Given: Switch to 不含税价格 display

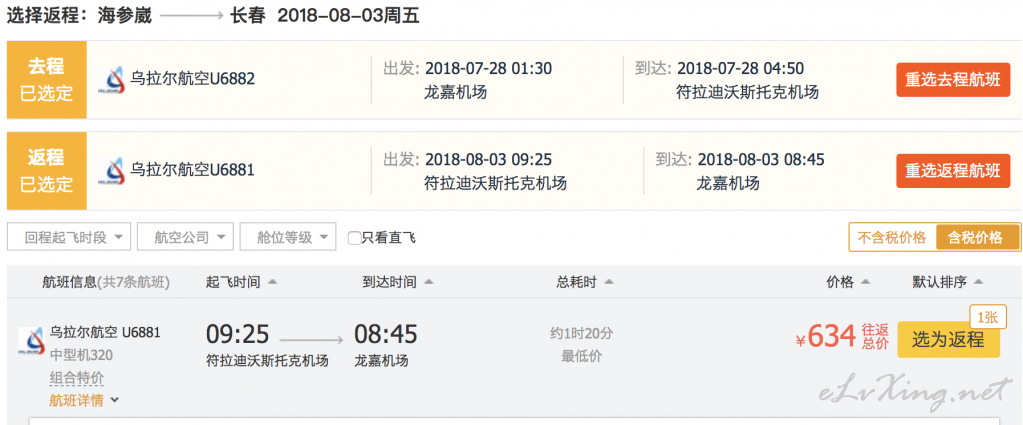Looking at the screenshot, I should [892, 238].
